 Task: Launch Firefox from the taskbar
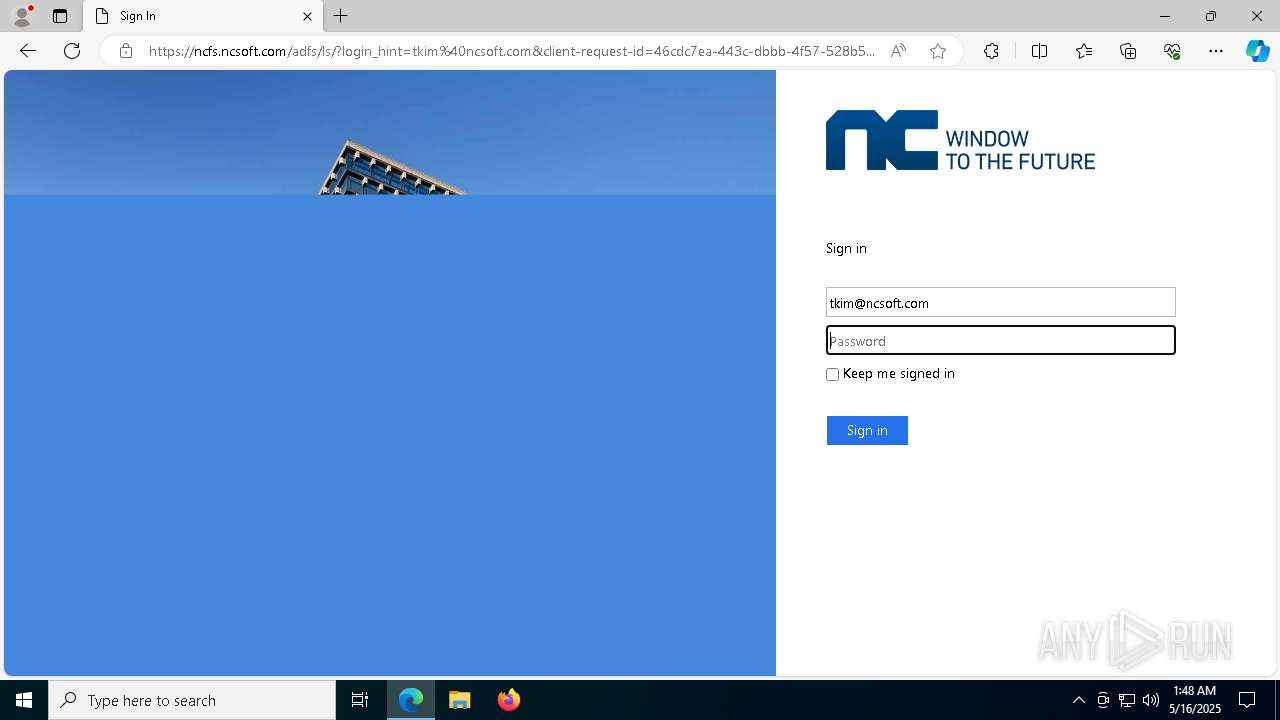coord(509,700)
